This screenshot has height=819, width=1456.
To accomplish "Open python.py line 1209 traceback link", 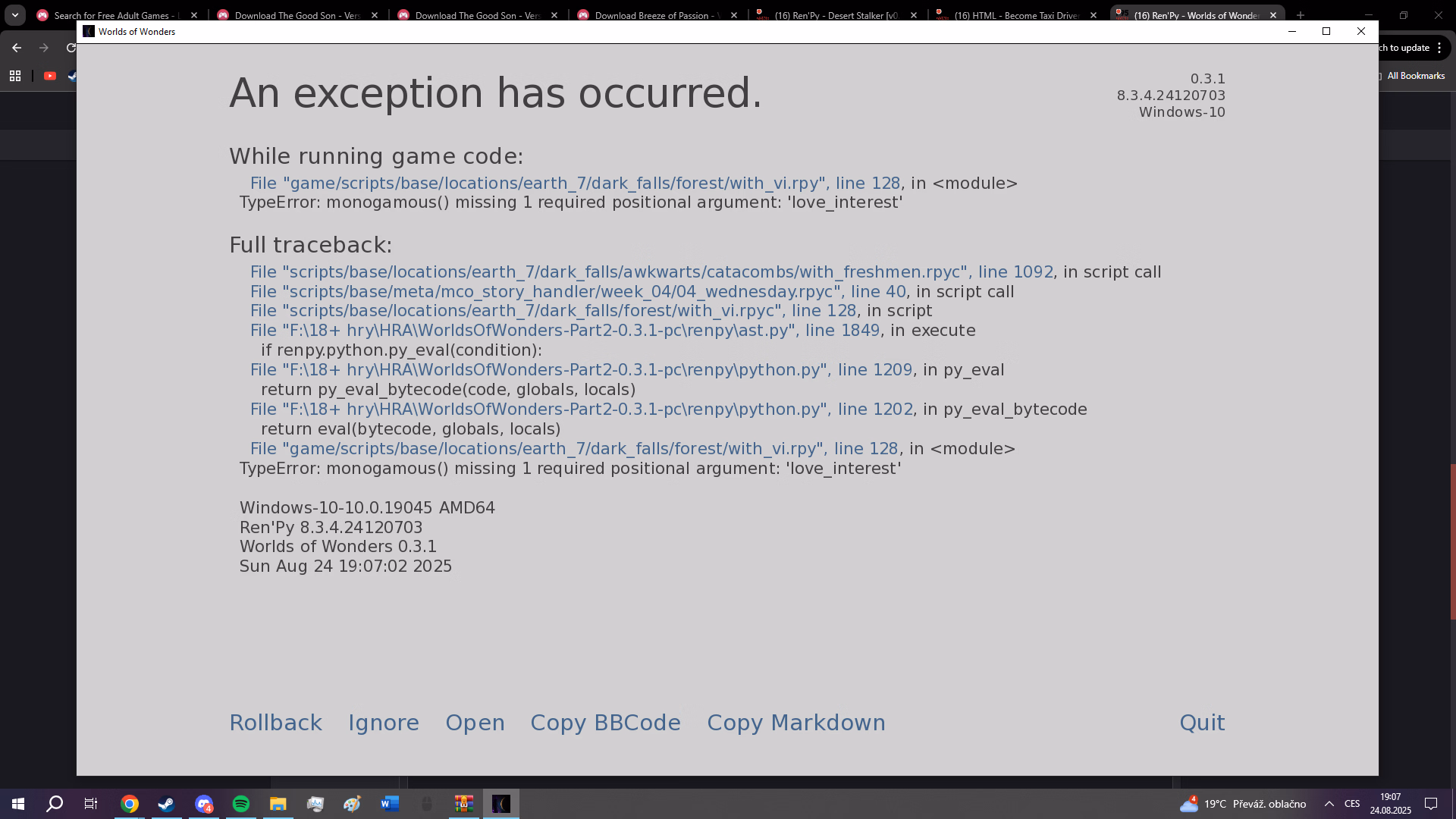I will 580,370.
